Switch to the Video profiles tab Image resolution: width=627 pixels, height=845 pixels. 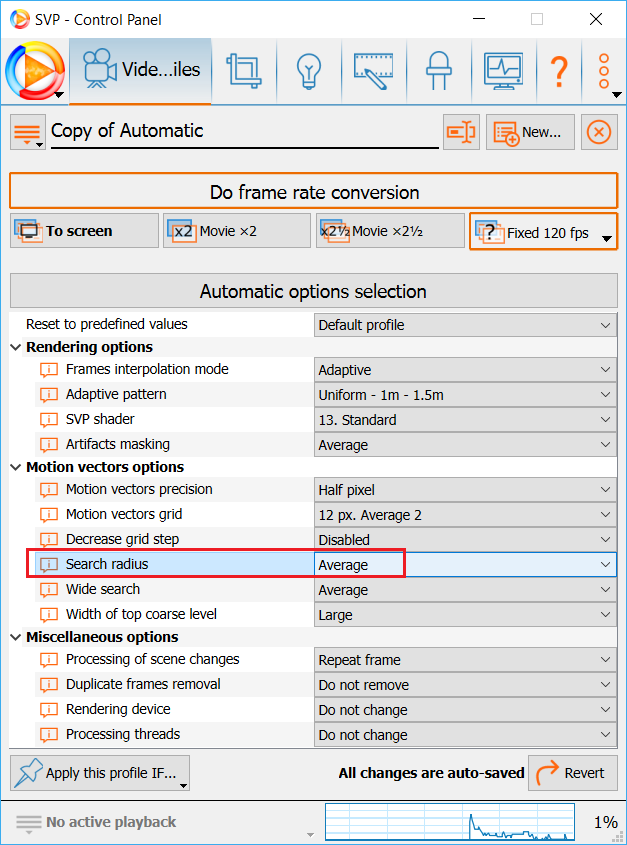pos(140,70)
